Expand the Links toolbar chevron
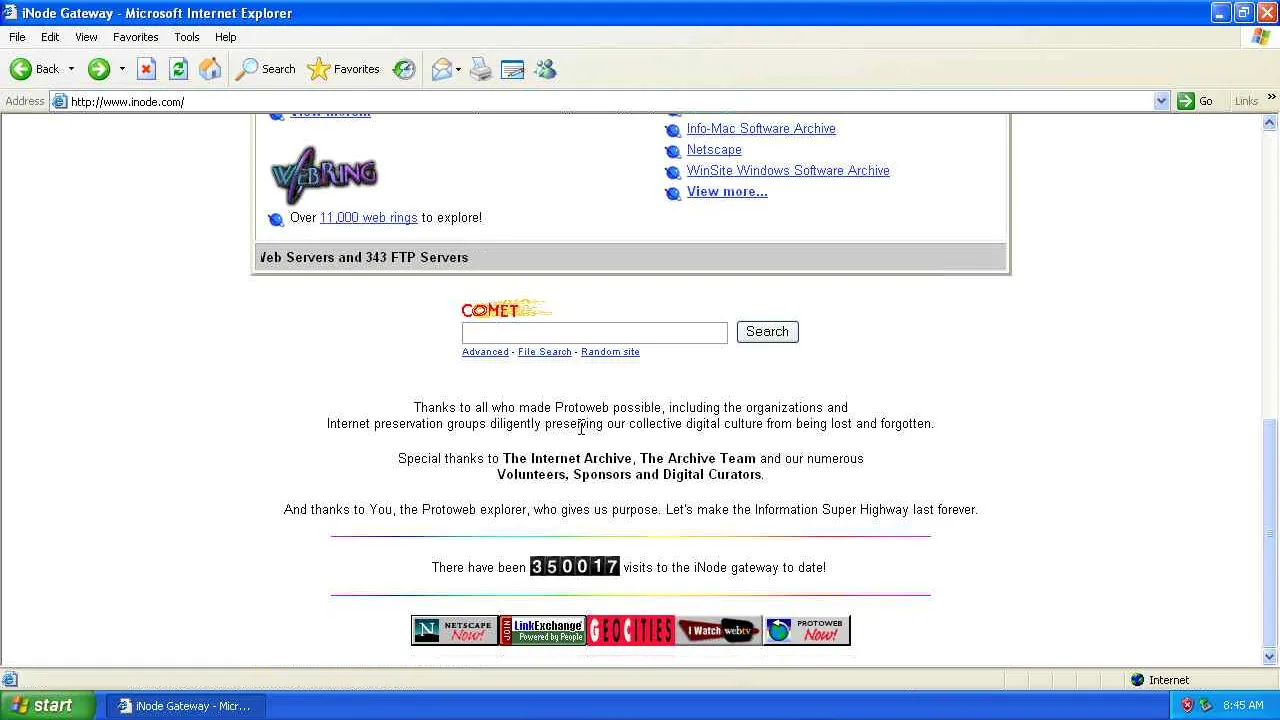Viewport: 1280px width, 720px height. click(x=1271, y=98)
